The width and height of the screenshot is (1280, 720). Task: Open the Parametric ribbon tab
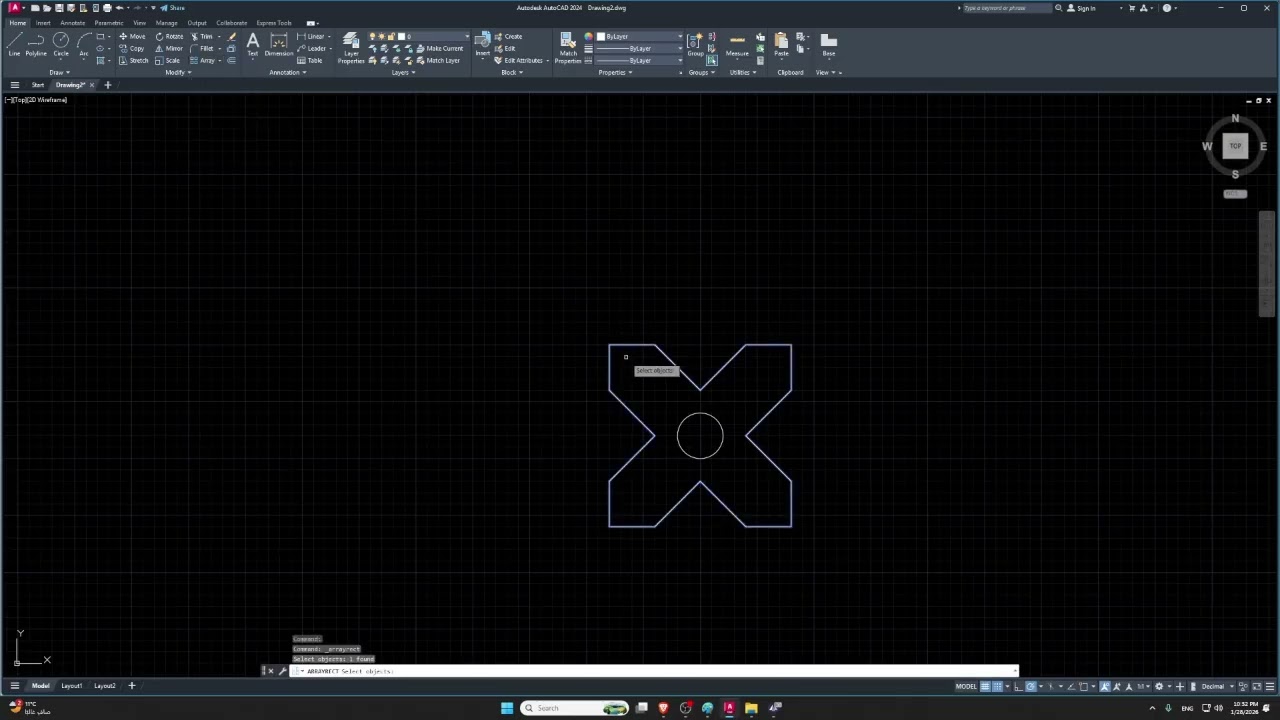[109, 23]
